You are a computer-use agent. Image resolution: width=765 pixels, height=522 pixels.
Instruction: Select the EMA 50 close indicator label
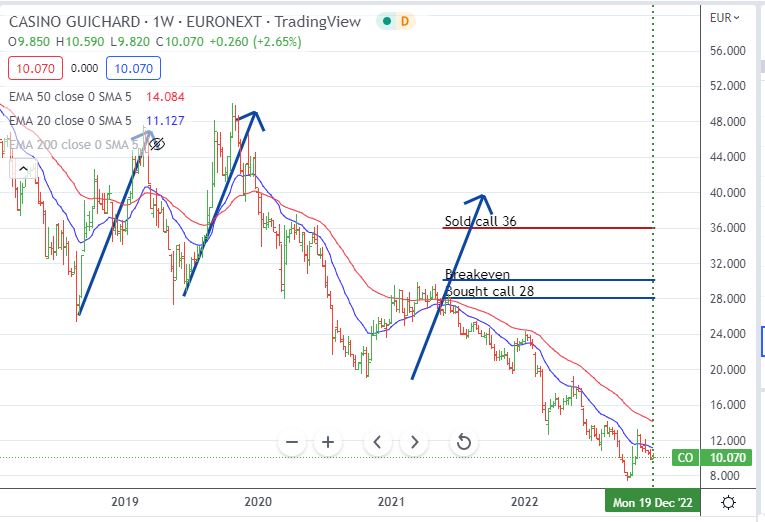pos(70,97)
